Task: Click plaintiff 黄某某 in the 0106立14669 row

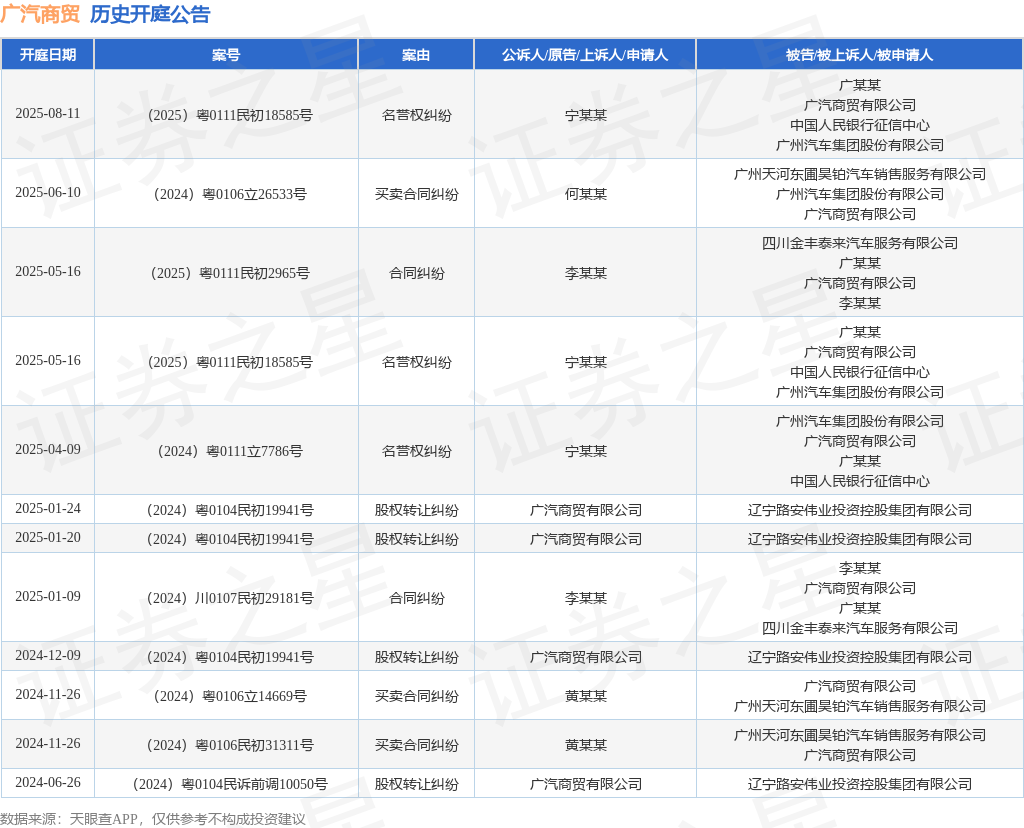Action: [x=585, y=696]
